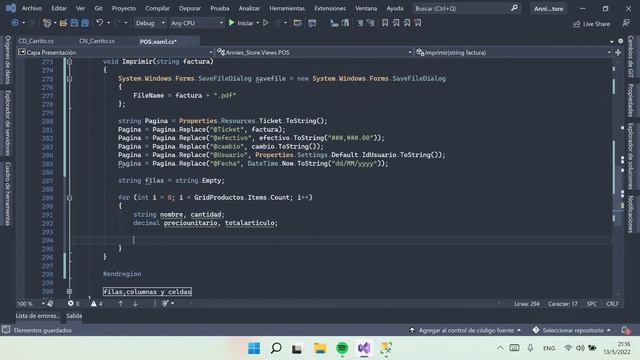Viewport: 640px width, 360px height.
Task: Click the green Iniciar play icon
Action: click(231, 23)
